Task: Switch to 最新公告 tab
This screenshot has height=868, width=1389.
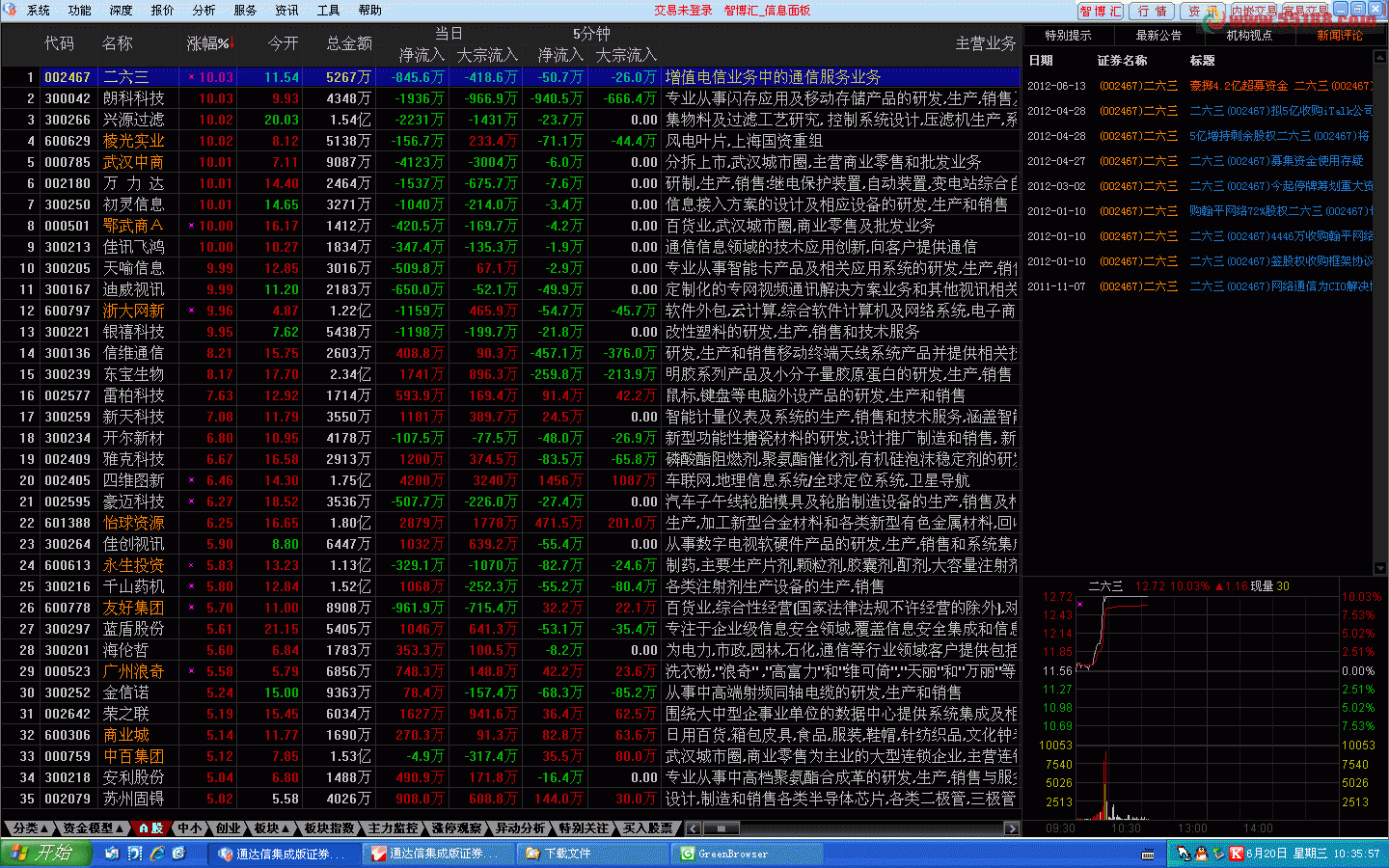Action: point(1158,36)
